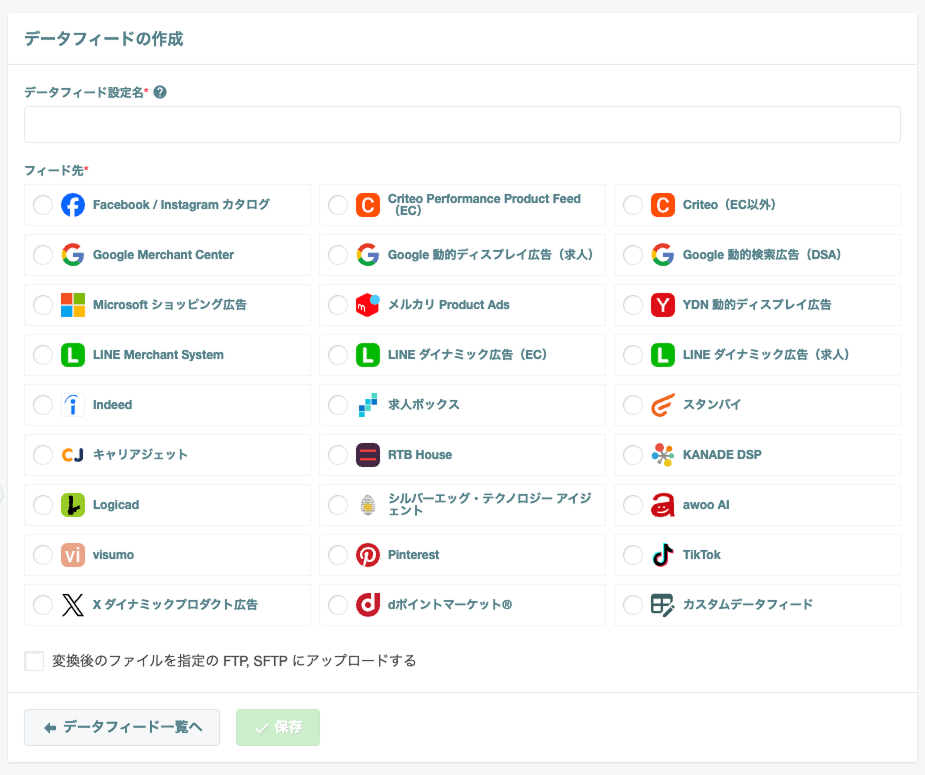Select Google Merchant Center radio button
Viewport: 925px width, 775px height.
42,255
